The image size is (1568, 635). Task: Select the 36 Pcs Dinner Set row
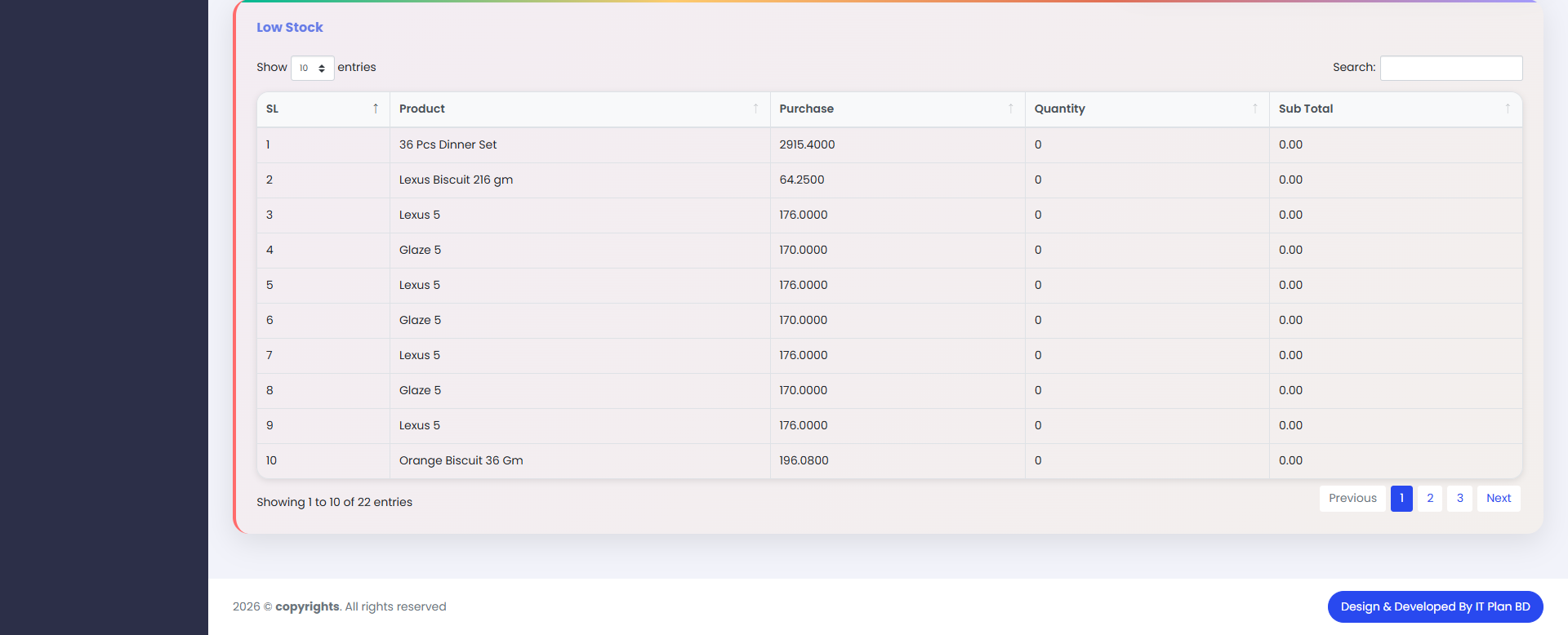(448, 144)
